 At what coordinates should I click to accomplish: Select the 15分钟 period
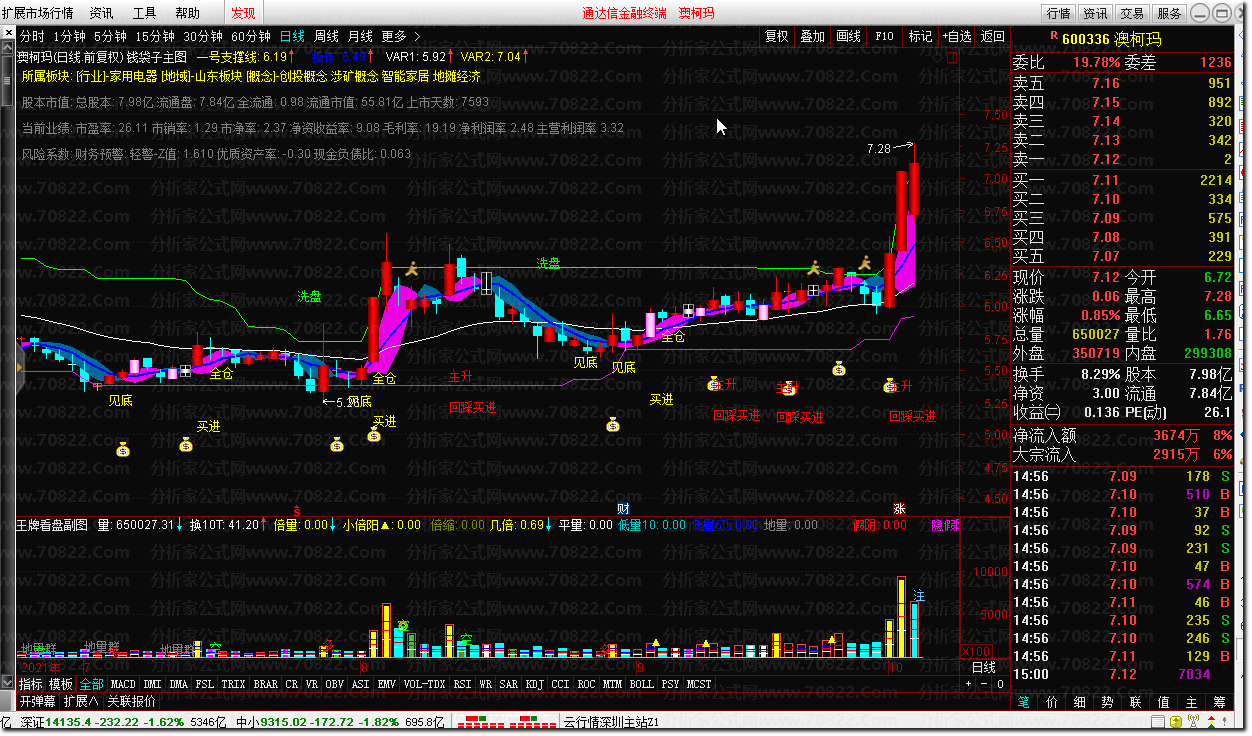(154, 36)
